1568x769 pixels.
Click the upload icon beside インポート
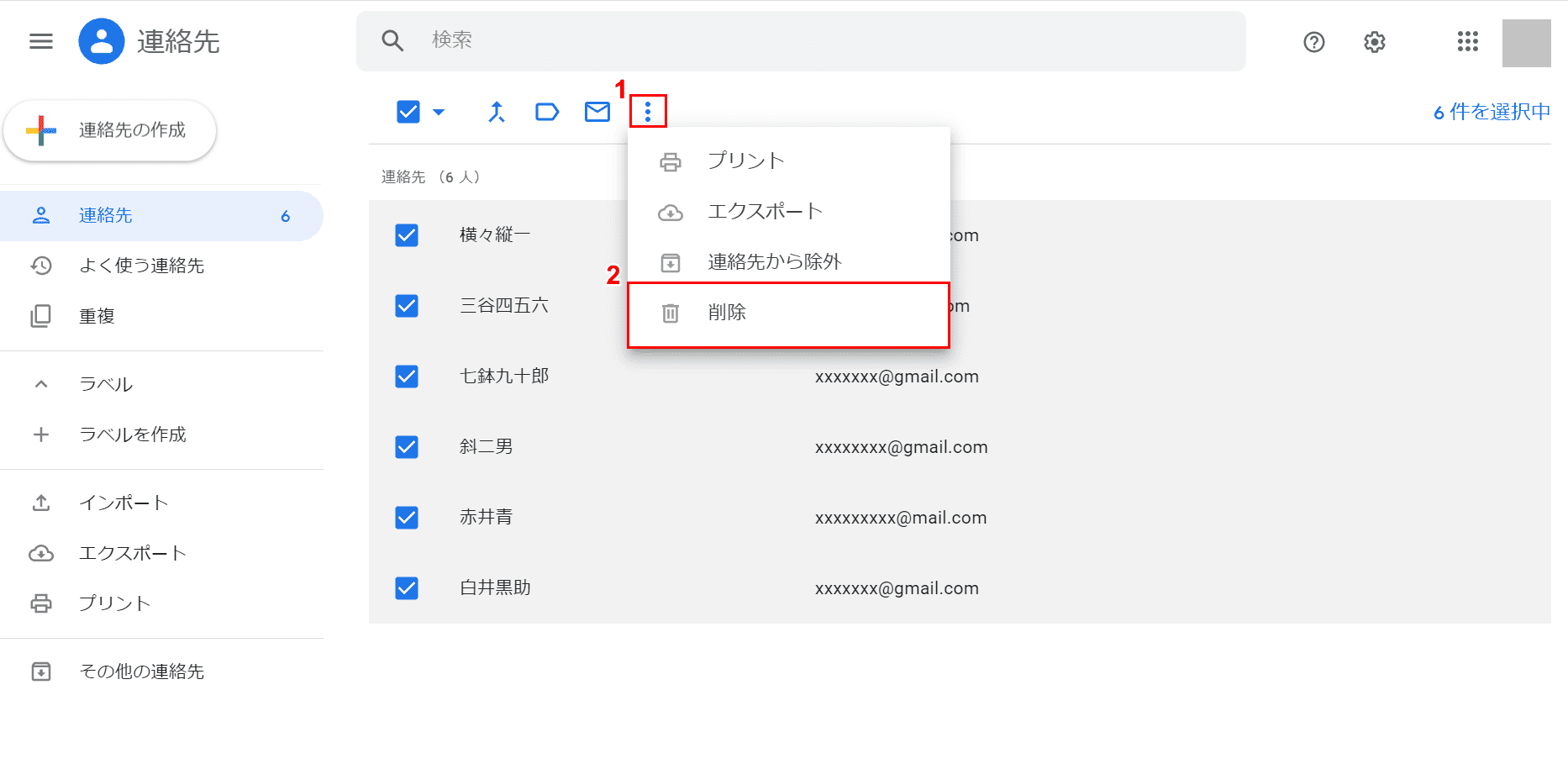(41, 503)
